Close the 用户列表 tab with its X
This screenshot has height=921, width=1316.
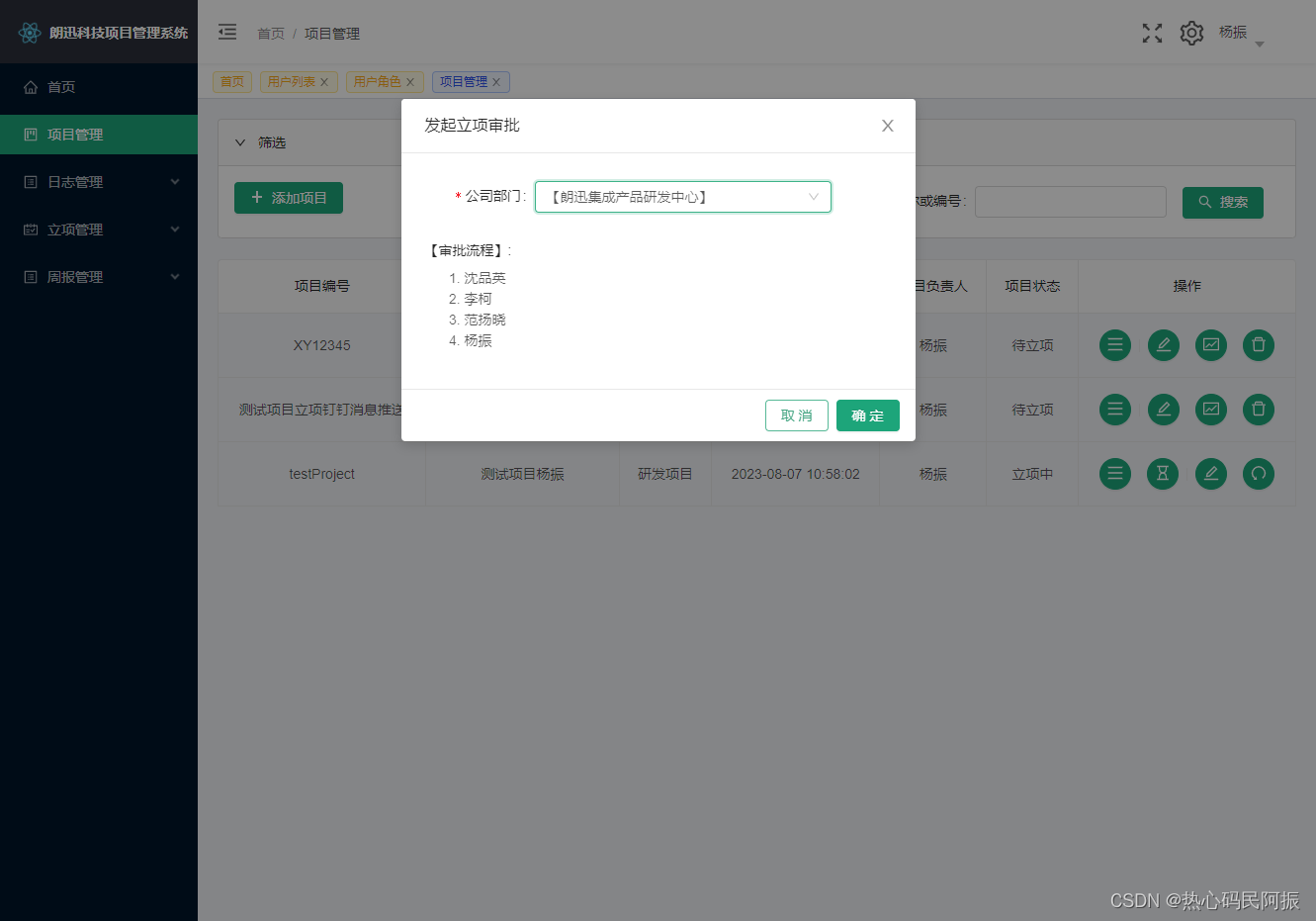[x=324, y=82]
